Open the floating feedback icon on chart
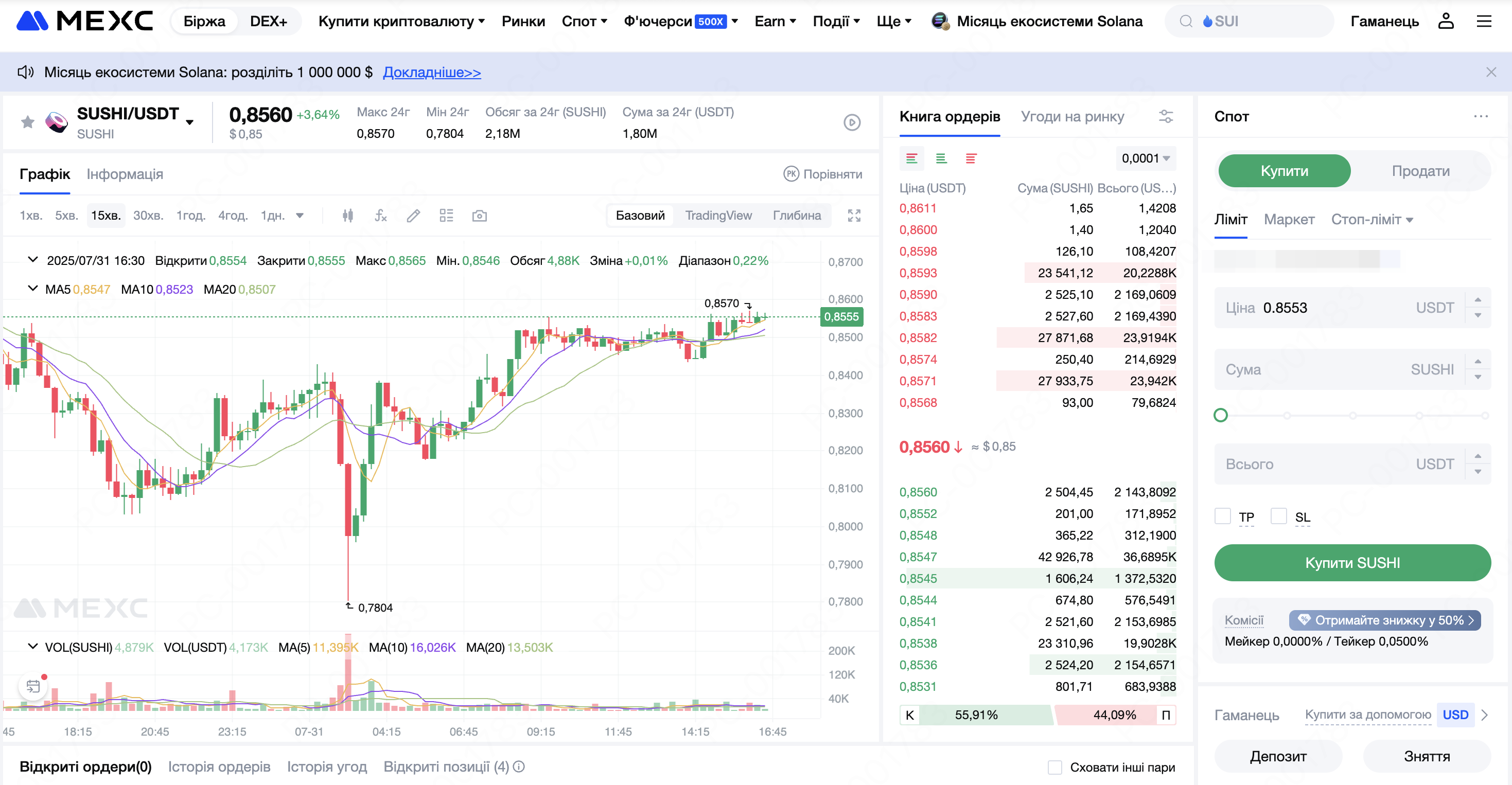The width and height of the screenshot is (1512, 785). point(33,686)
